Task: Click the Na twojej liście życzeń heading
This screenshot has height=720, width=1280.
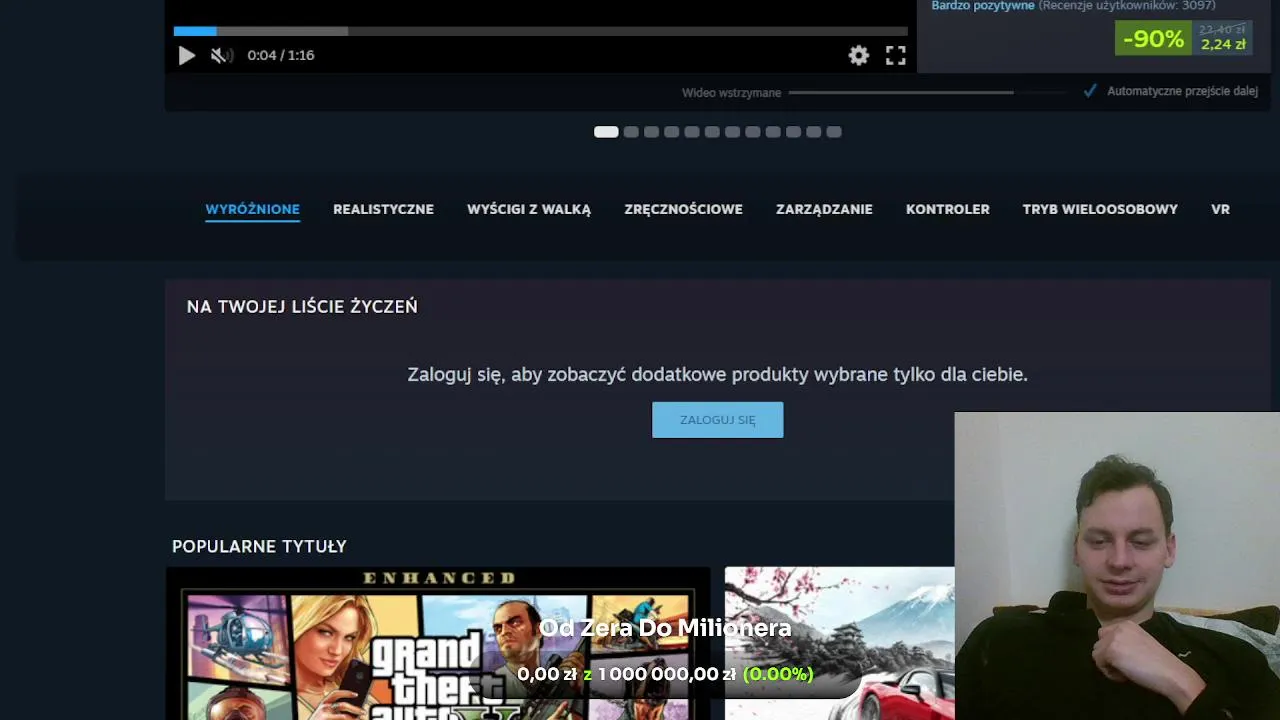Action: [x=302, y=307]
